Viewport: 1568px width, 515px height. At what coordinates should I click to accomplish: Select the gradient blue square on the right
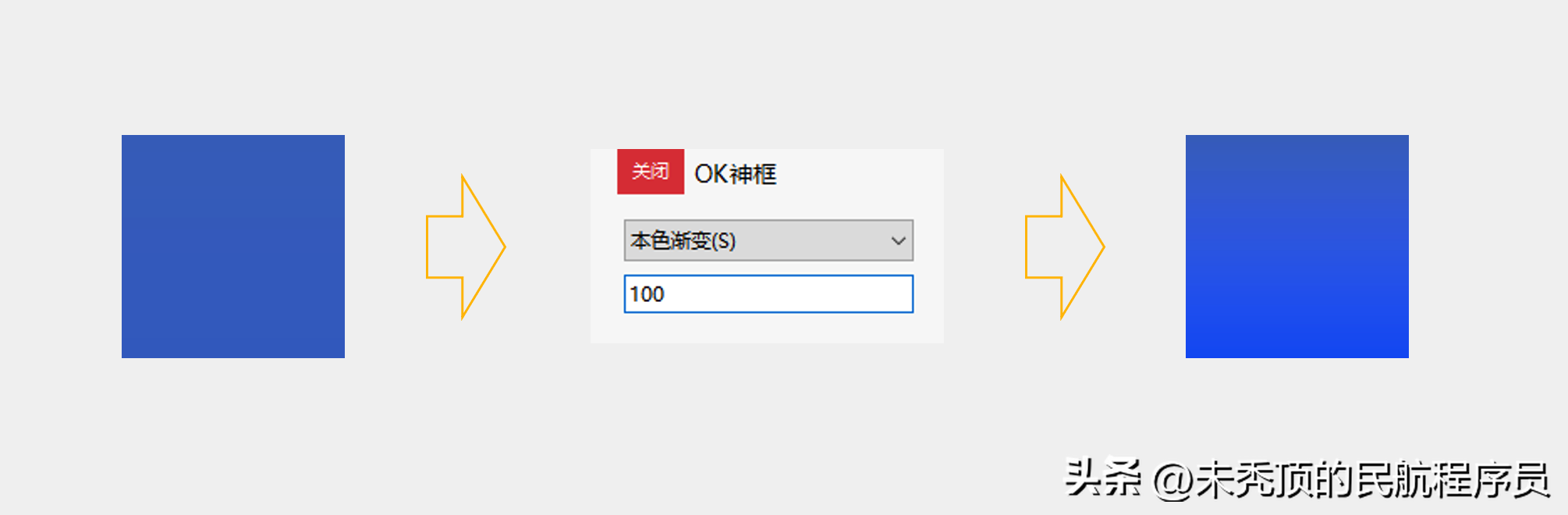1297,247
